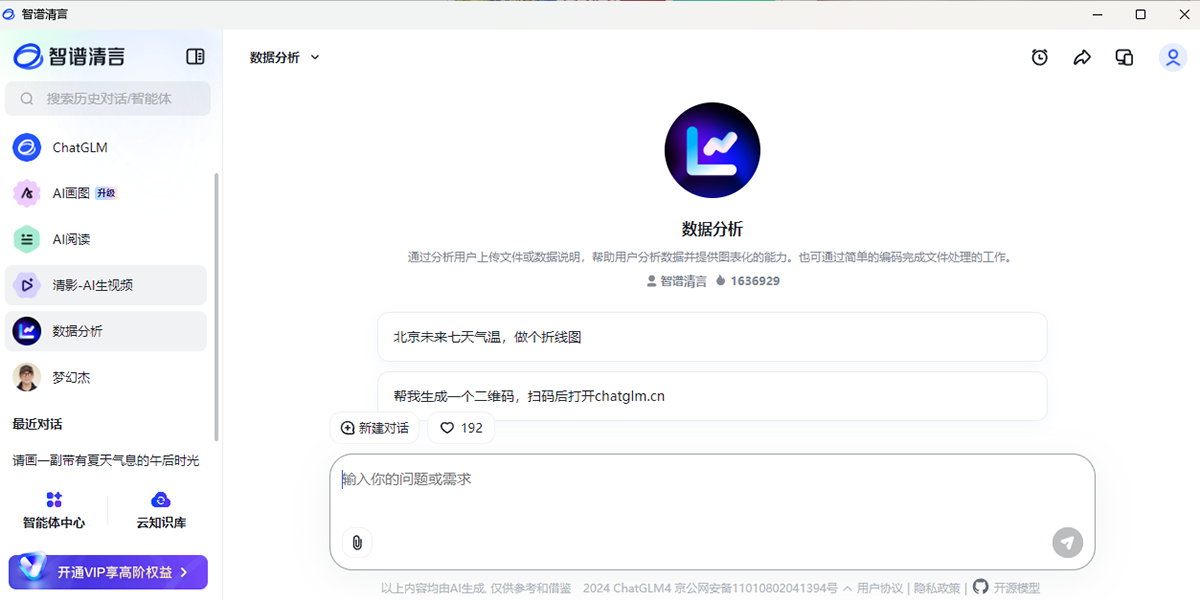This screenshot has height=600, width=1200.
Task: Open your account profile avatar
Action: [1172, 57]
